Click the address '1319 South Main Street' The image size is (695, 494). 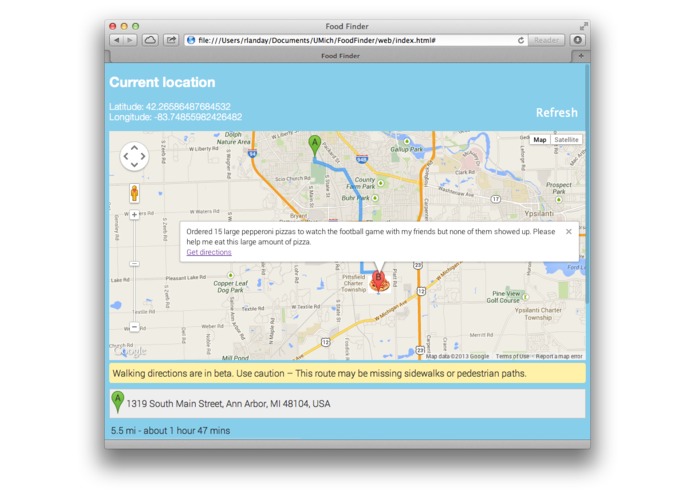[x=228, y=404]
